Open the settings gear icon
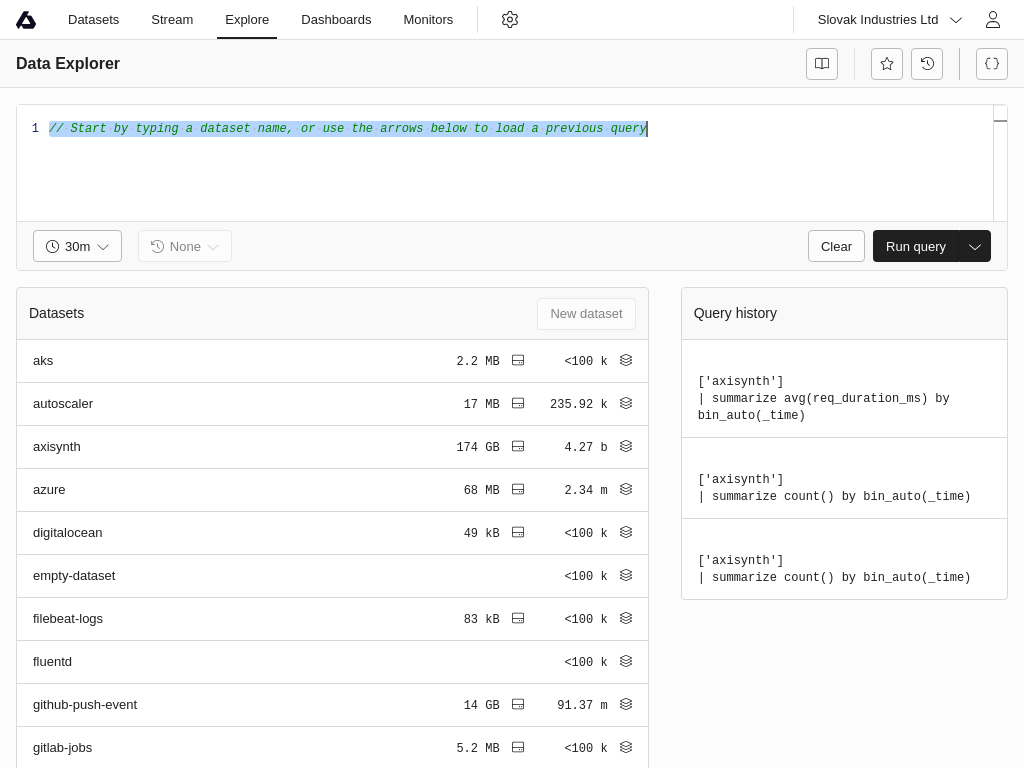Viewport: 1024px width, 768px height. [510, 20]
